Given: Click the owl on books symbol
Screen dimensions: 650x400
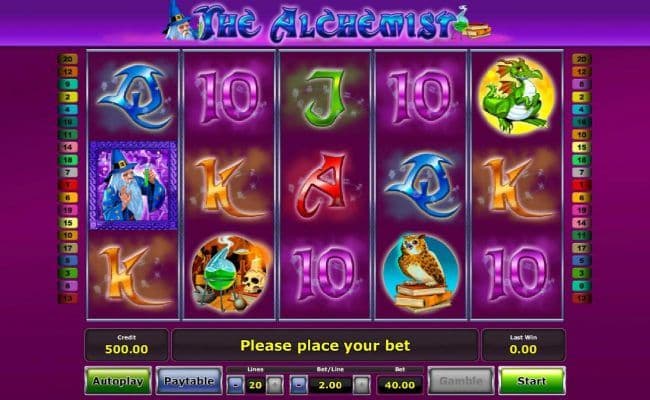Looking at the screenshot, I should tap(420, 274).
